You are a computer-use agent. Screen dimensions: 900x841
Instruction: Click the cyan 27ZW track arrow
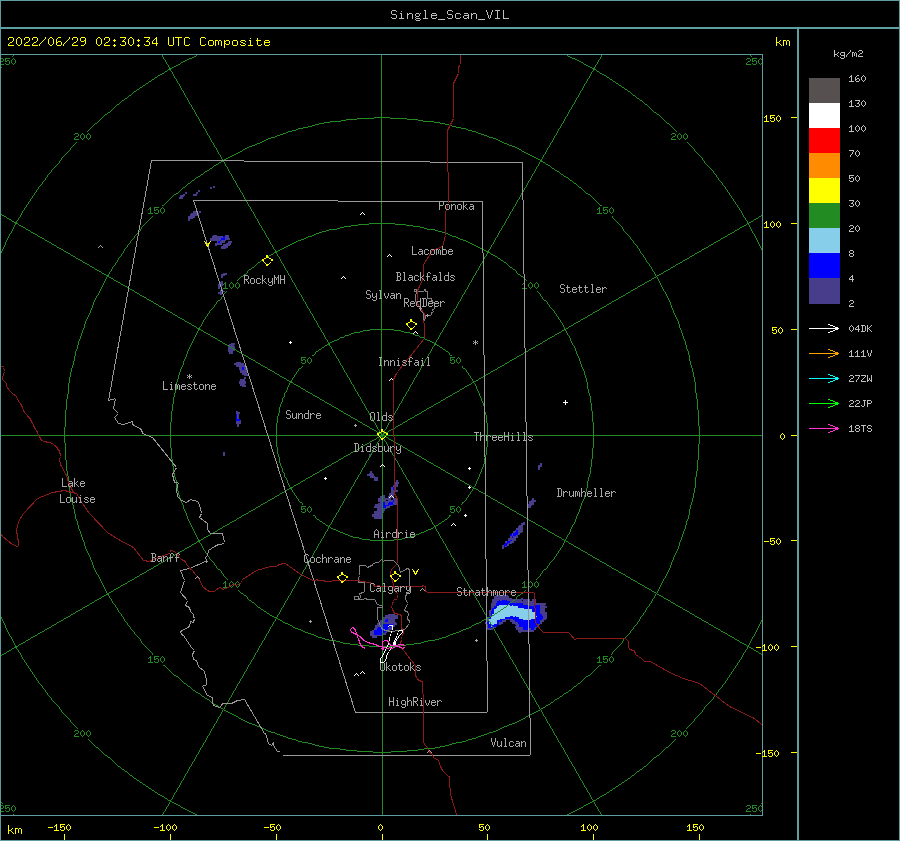[824, 378]
